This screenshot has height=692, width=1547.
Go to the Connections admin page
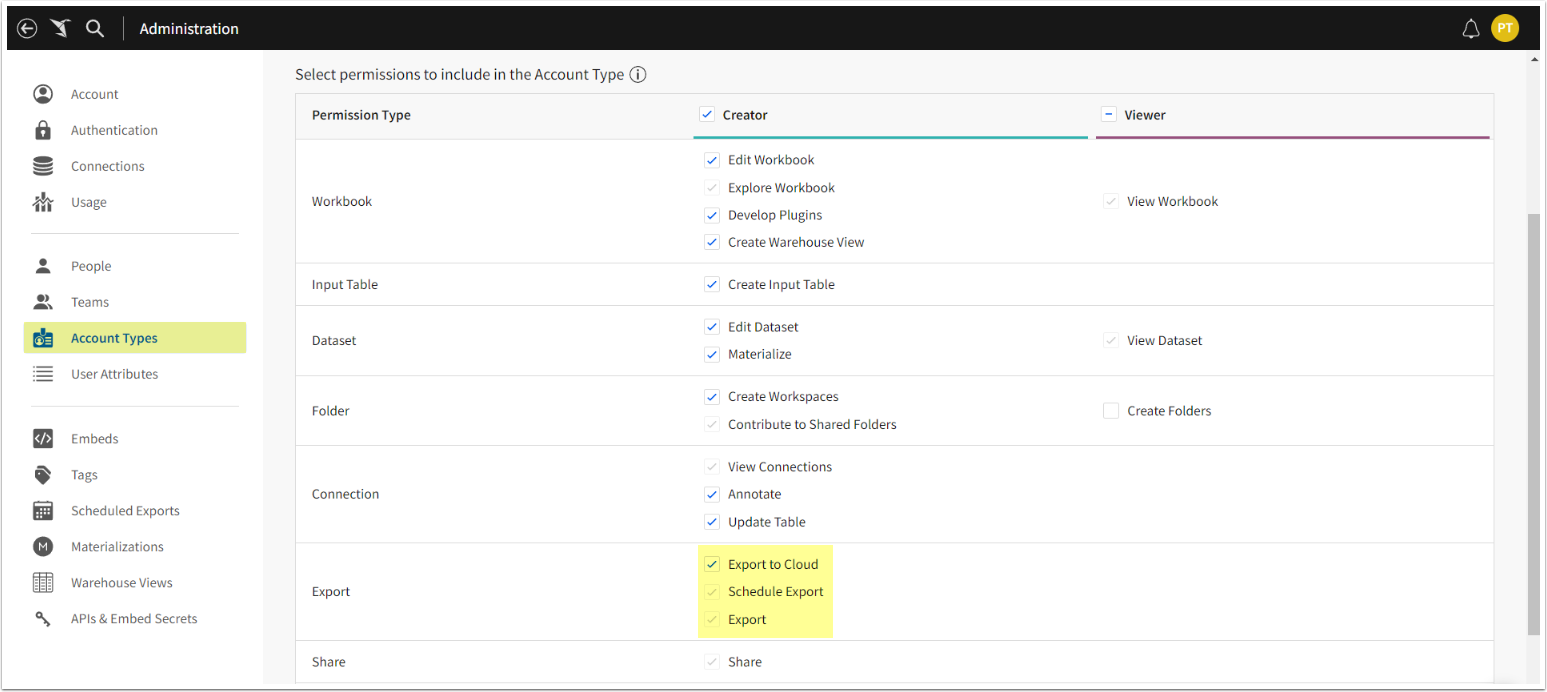107,166
